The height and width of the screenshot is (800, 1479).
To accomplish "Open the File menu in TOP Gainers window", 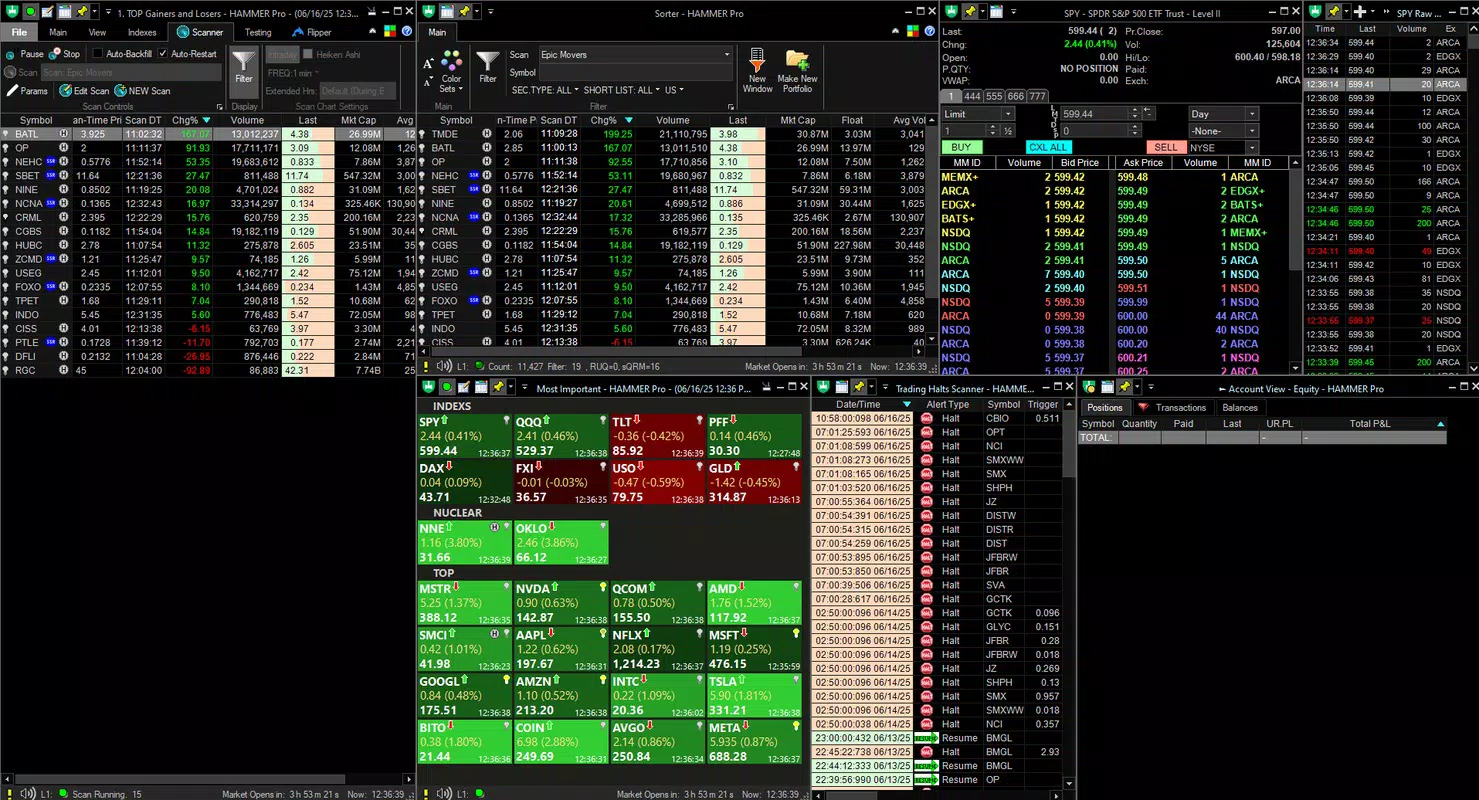I will click(x=19, y=32).
